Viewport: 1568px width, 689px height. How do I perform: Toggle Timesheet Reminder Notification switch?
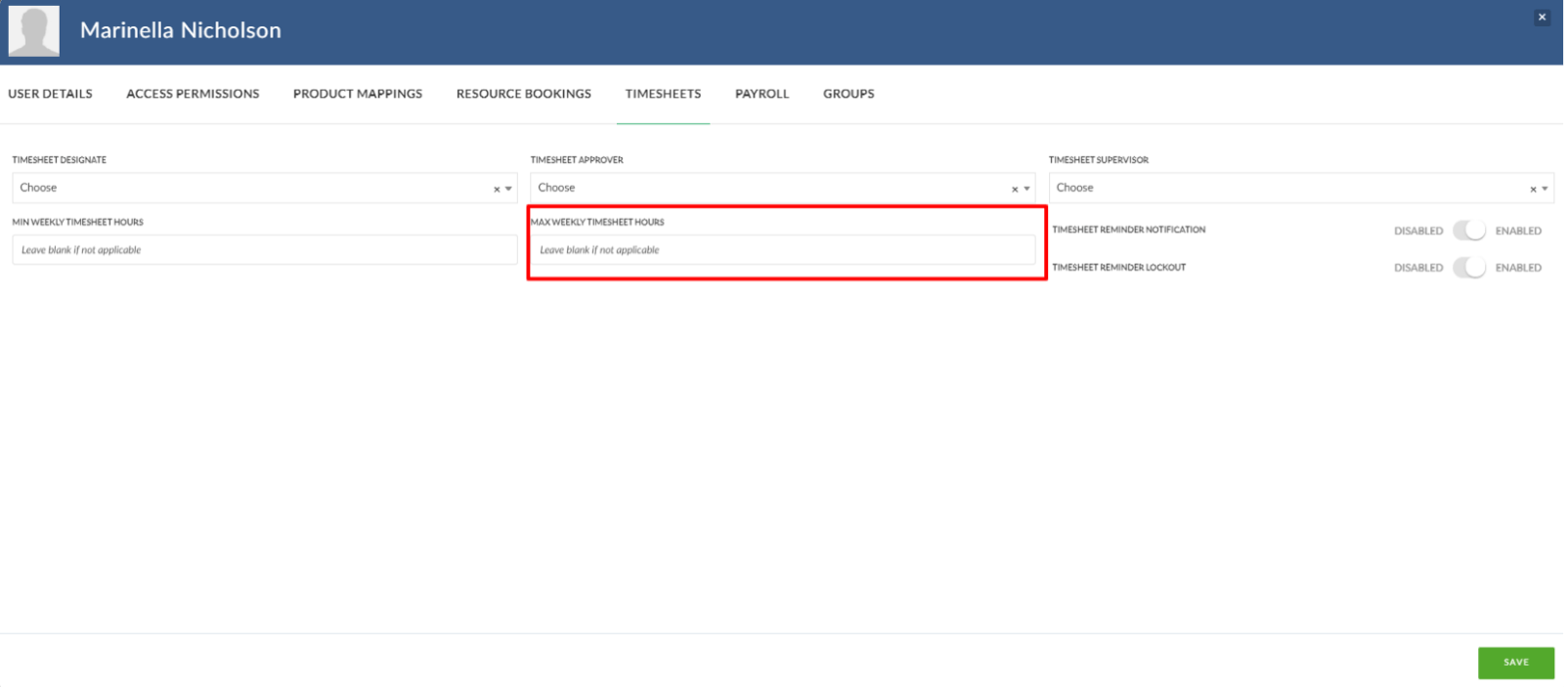pos(1468,231)
